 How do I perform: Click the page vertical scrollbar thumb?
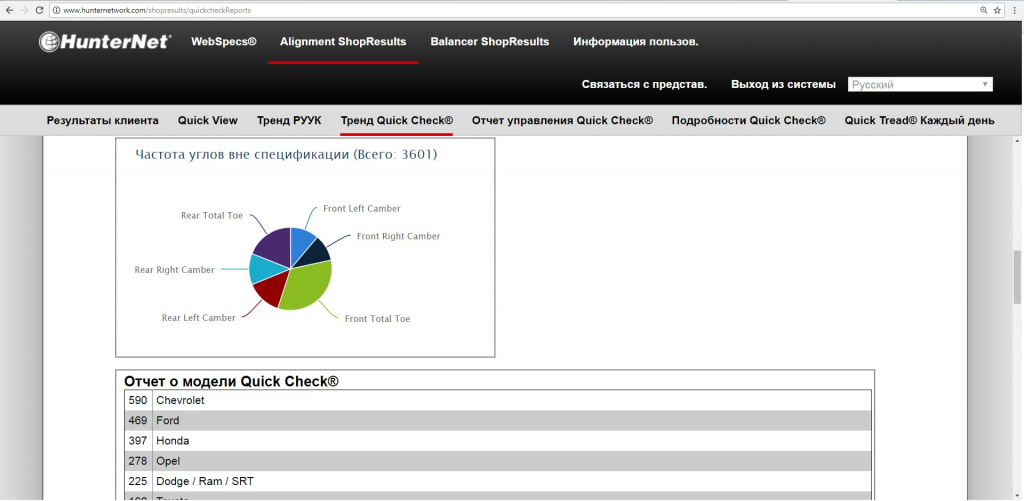click(x=1018, y=277)
